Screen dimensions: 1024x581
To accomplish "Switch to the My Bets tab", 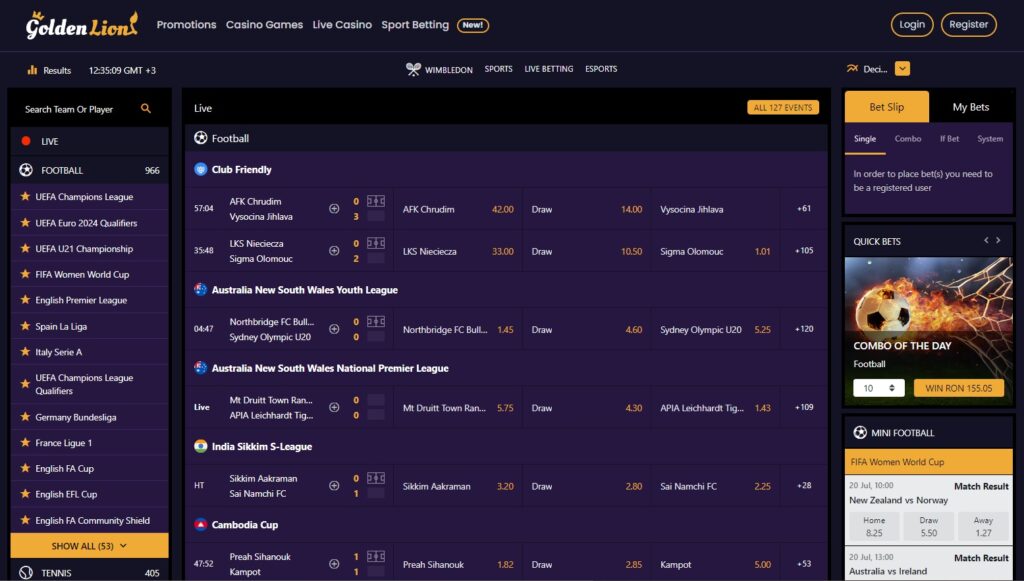I will [969, 107].
